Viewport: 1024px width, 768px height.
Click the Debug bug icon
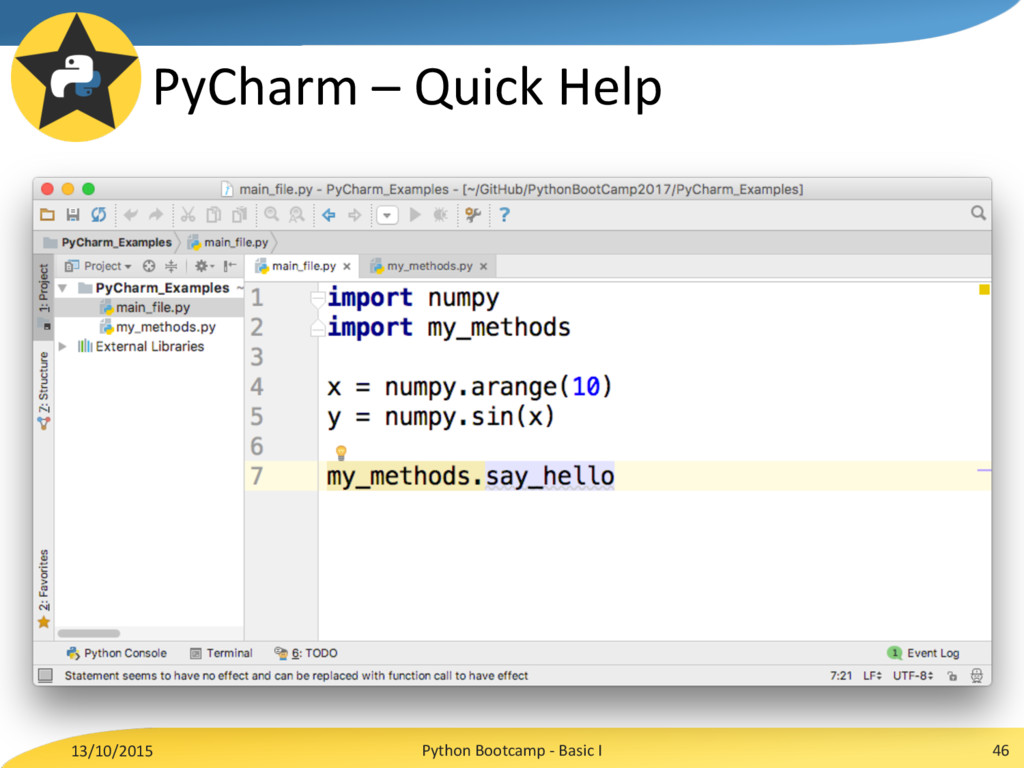(441, 214)
